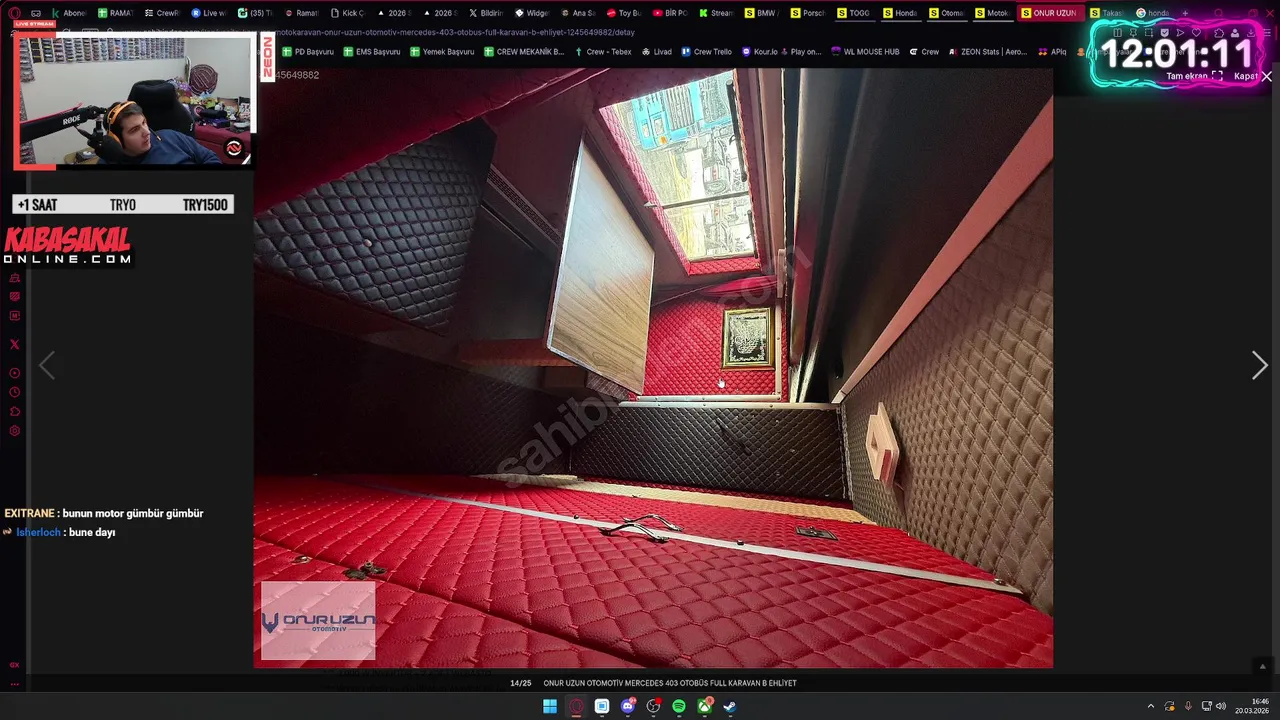This screenshot has height=720, width=1280.
Task: Open GX Corner at sidebar bottom
Action: [15, 665]
